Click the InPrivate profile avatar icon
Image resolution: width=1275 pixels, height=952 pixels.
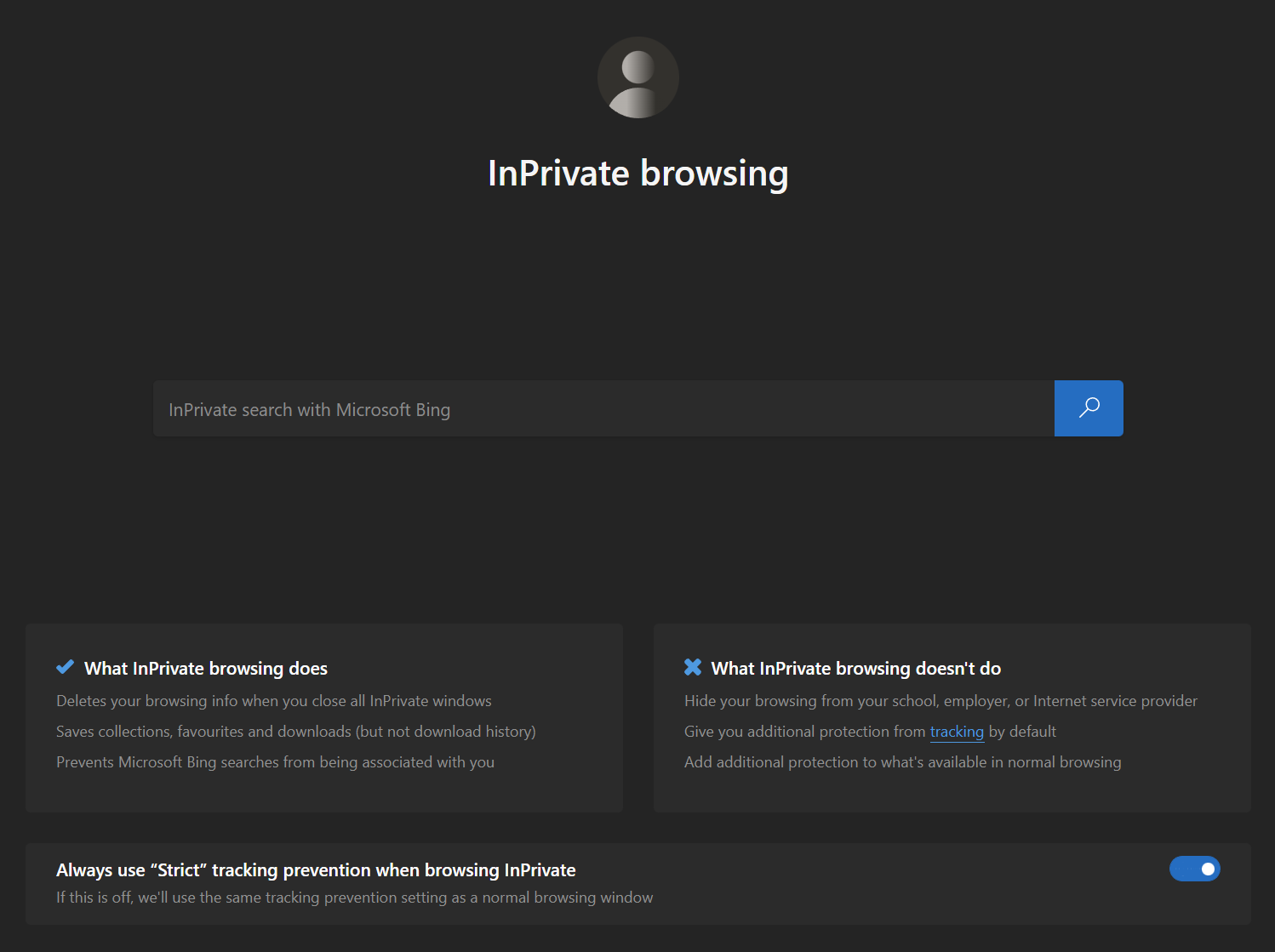[x=637, y=77]
